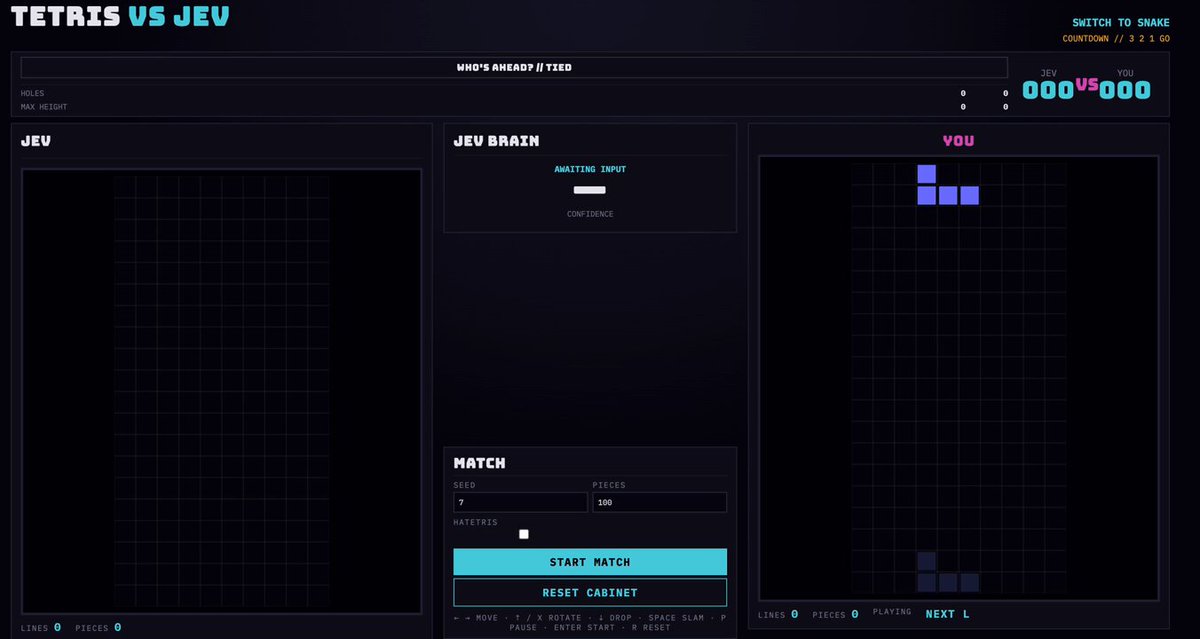Click the 000 score under the YOU label

click(x=1125, y=90)
